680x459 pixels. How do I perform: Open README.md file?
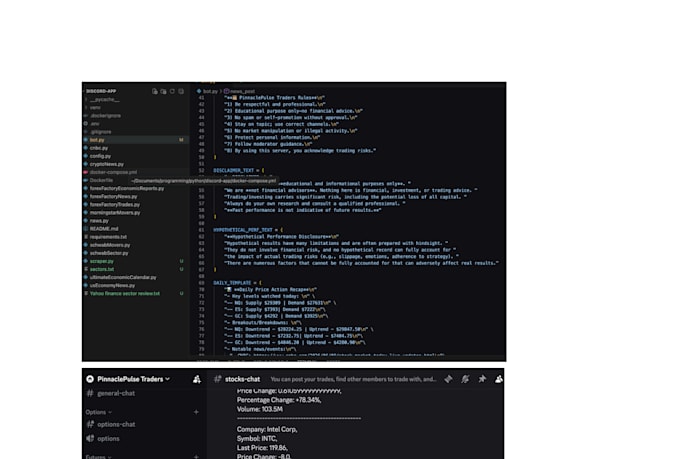click(x=104, y=229)
